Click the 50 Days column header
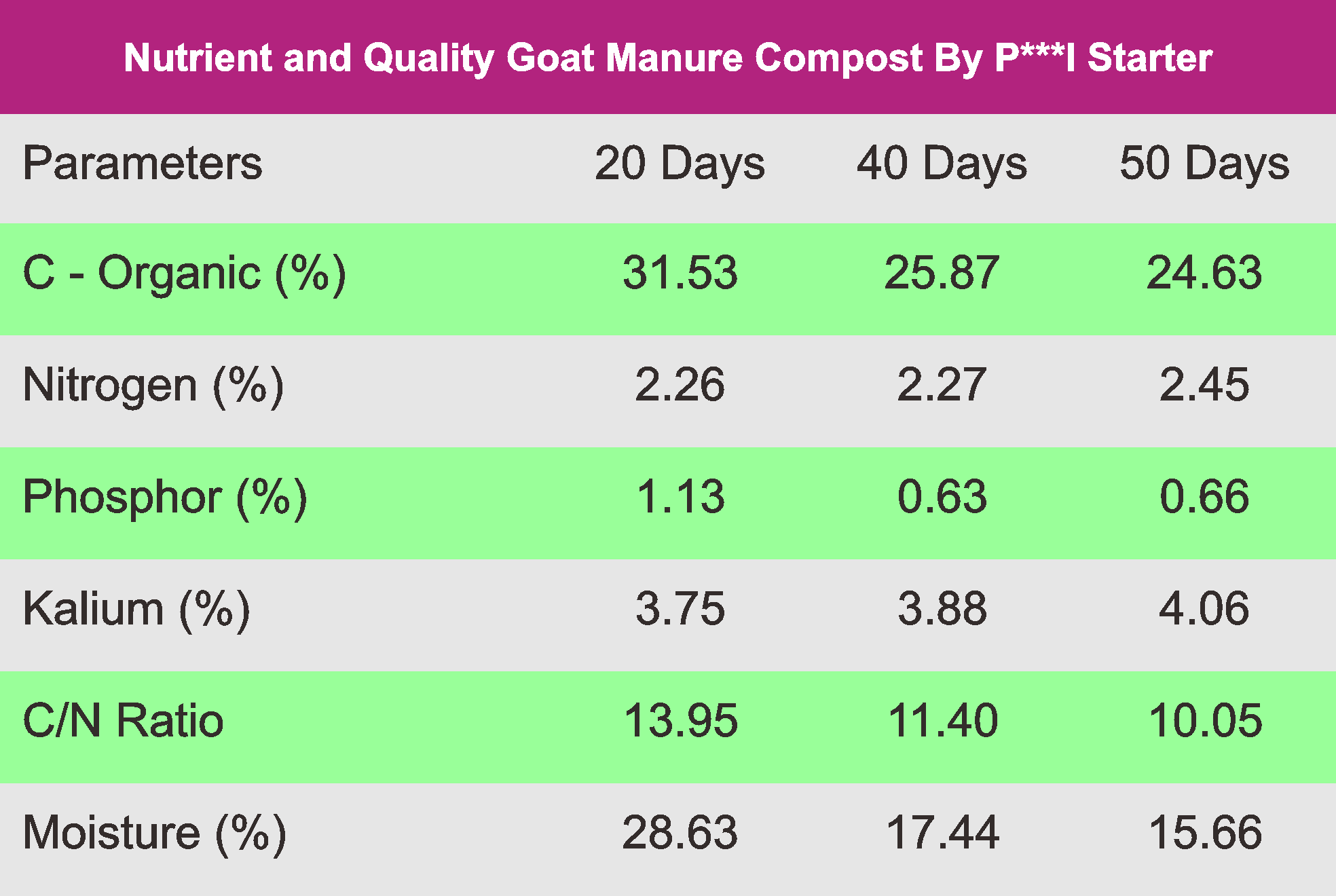 (x=1204, y=164)
